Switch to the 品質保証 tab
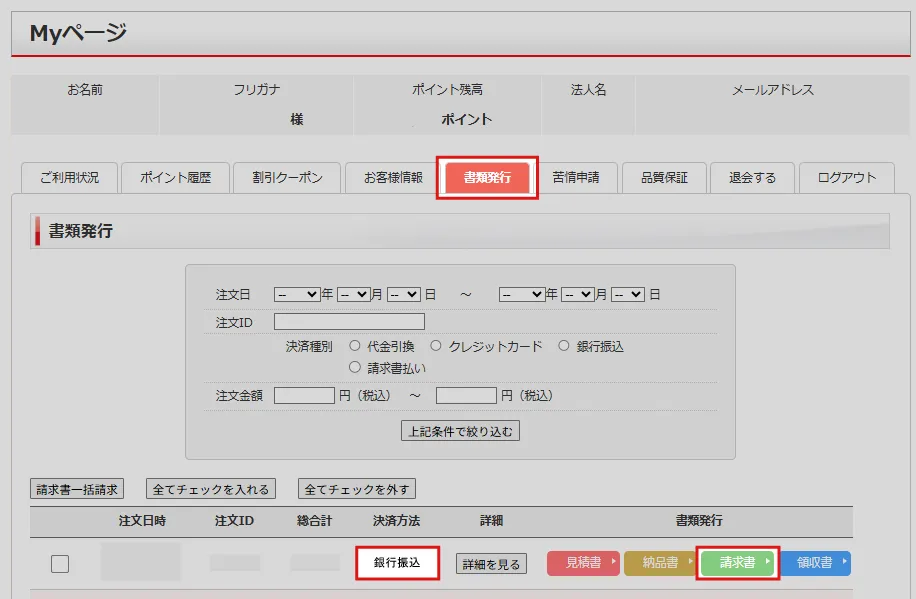The width and height of the screenshot is (916, 599). (664, 178)
